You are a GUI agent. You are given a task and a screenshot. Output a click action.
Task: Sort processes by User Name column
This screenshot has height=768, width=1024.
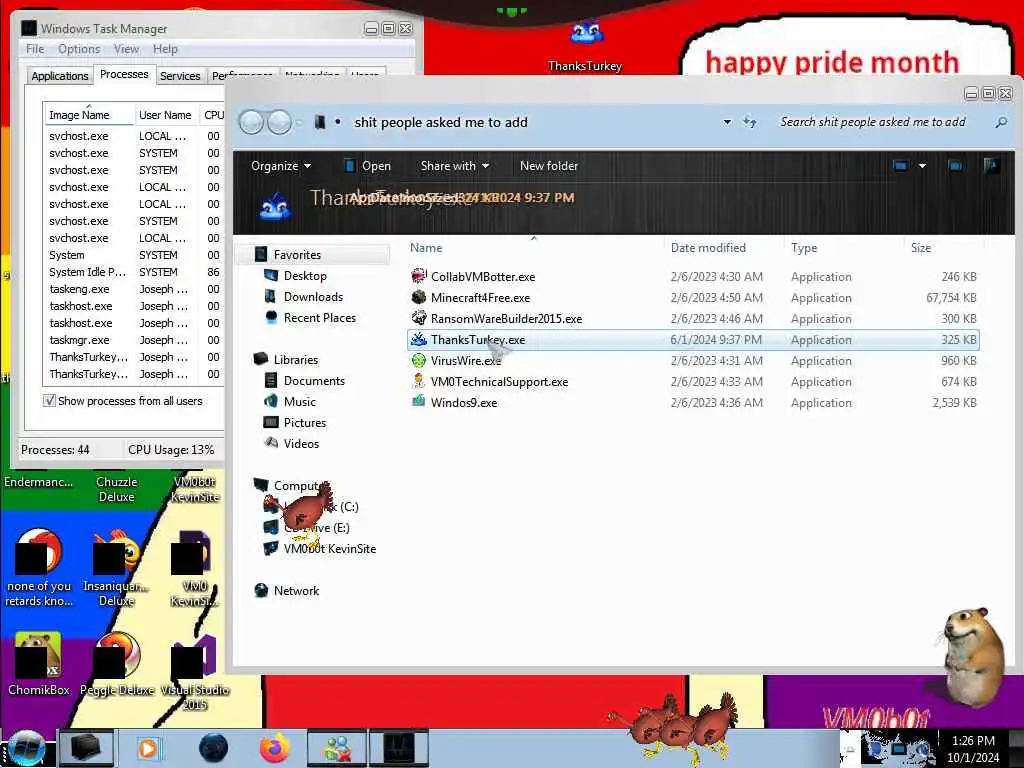[x=165, y=115]
